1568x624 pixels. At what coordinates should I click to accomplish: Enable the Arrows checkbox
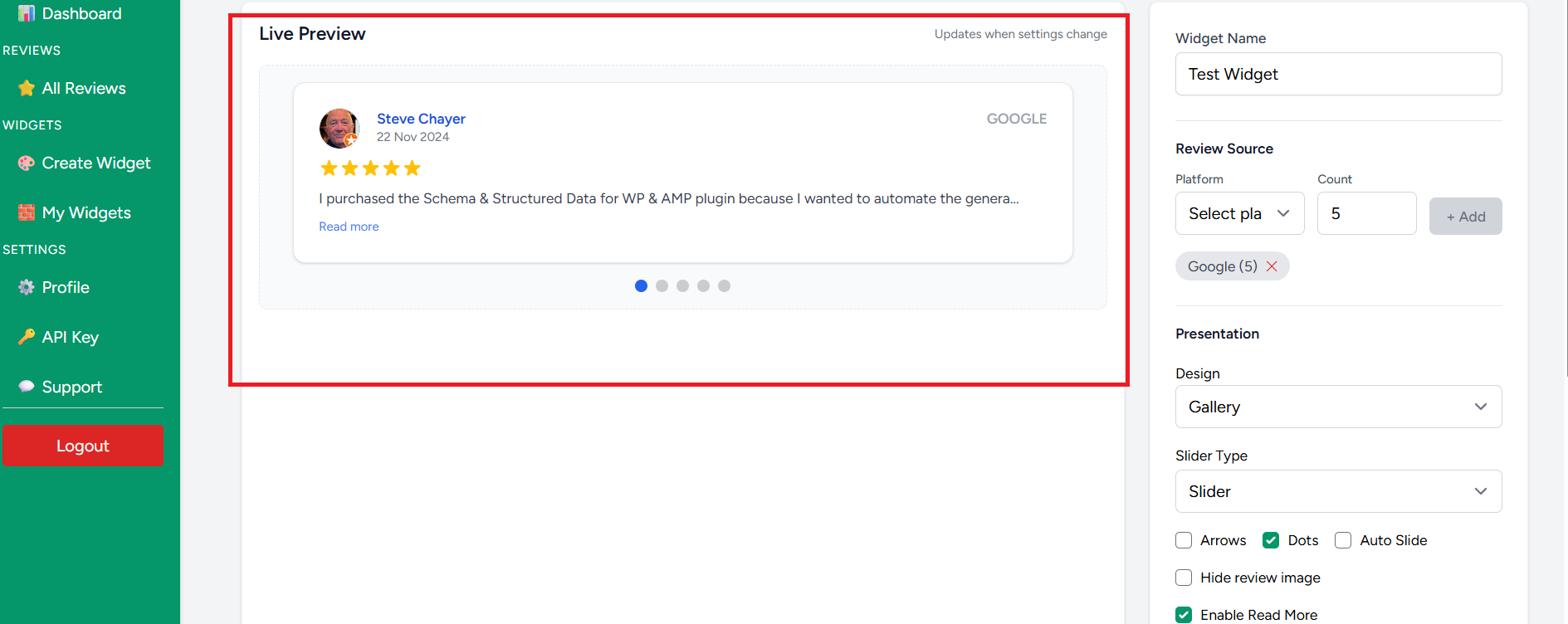[x=1184, y=540]
